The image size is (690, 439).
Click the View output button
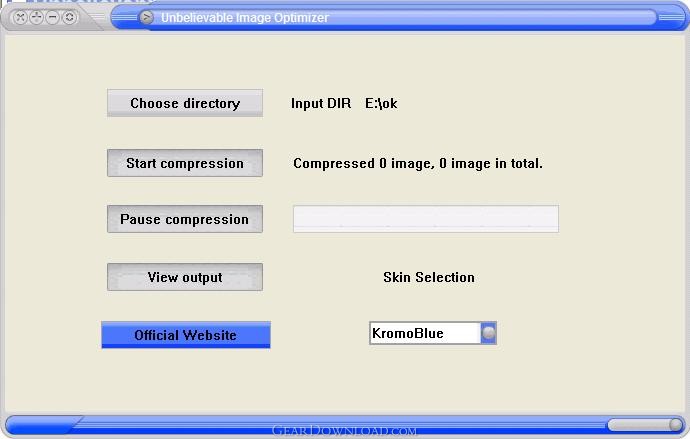185,277
